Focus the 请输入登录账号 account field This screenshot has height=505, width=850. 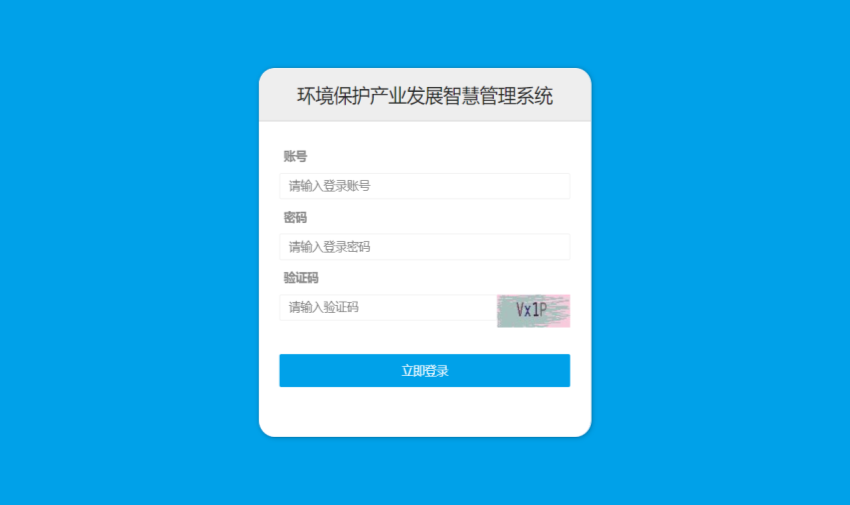point(424,186)
